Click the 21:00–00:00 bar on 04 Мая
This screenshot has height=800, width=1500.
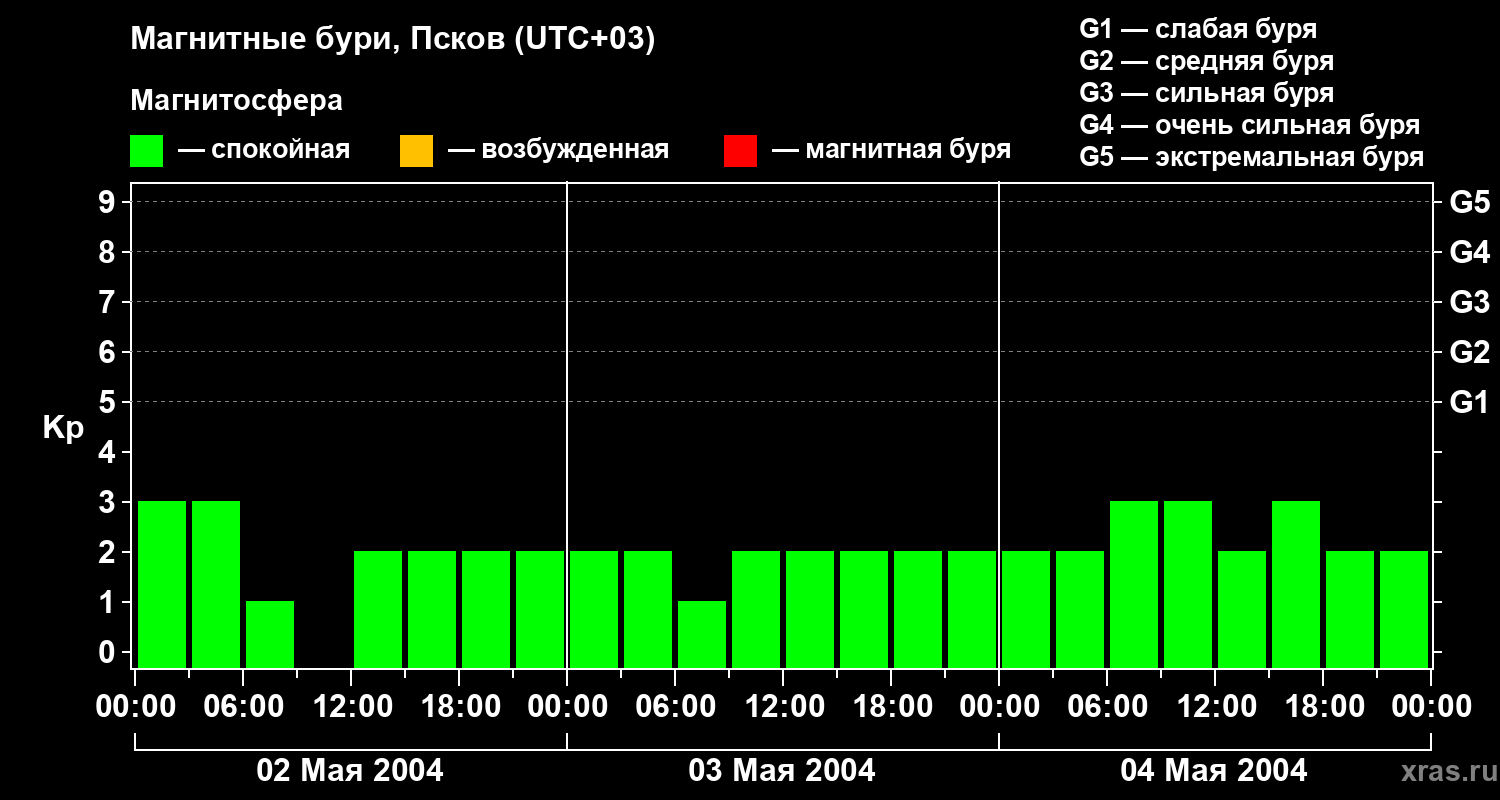pyautogui.click(x=1404, y=609)
